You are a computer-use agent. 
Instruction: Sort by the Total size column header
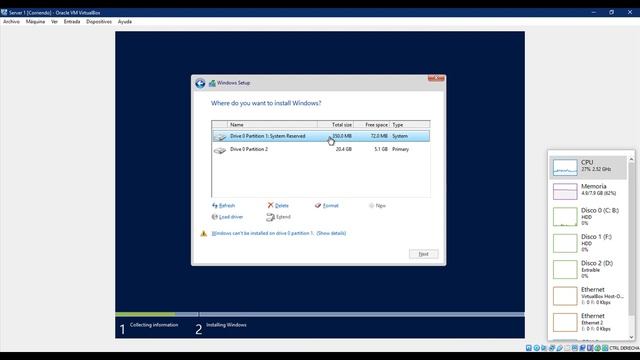tap(336, 124)
